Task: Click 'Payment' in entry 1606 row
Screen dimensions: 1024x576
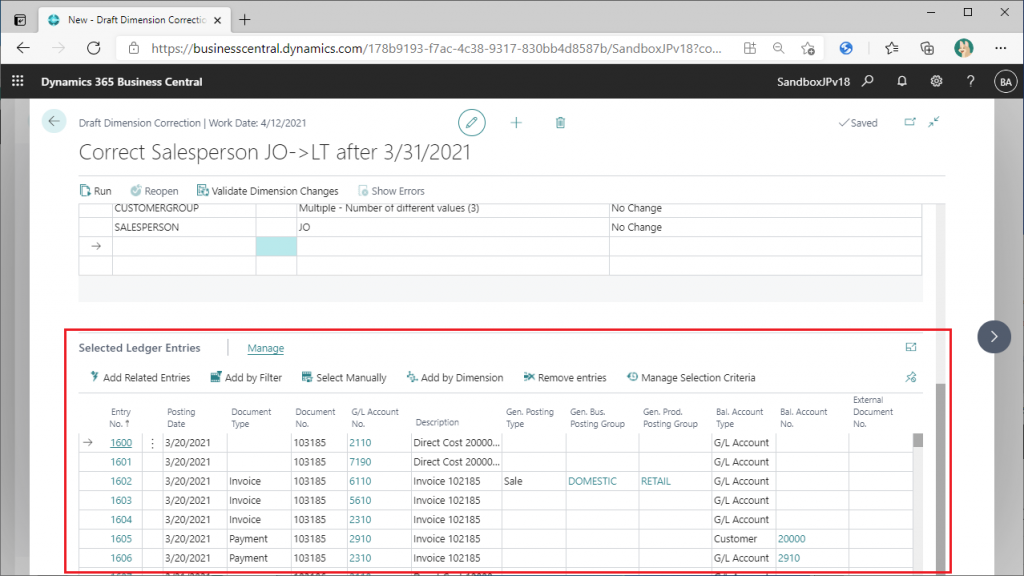Action: click(x=248, y=558)
